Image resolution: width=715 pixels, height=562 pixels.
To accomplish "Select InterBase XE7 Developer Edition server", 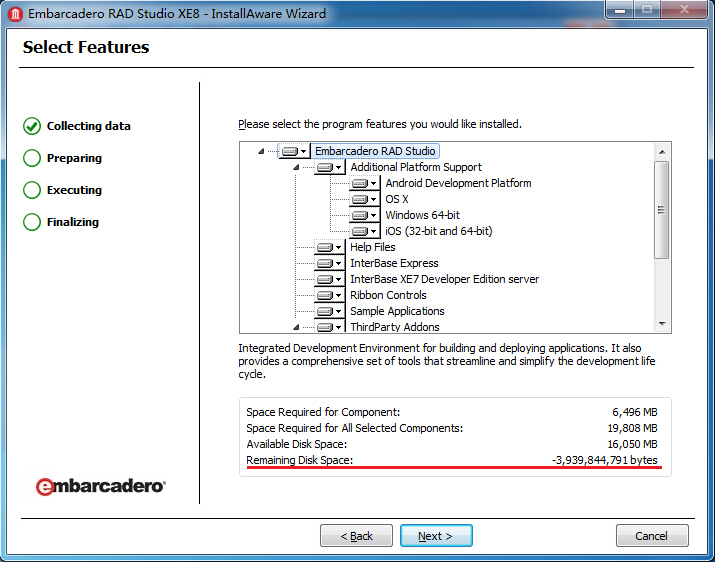I will [444, 279].
